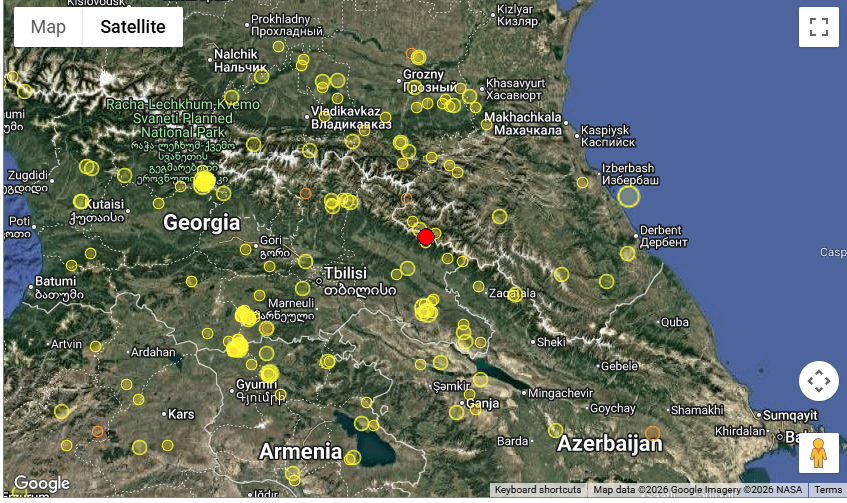The image size is (847, 503).
Task: Enter fullscreen map view
Action: click(818, 27)
